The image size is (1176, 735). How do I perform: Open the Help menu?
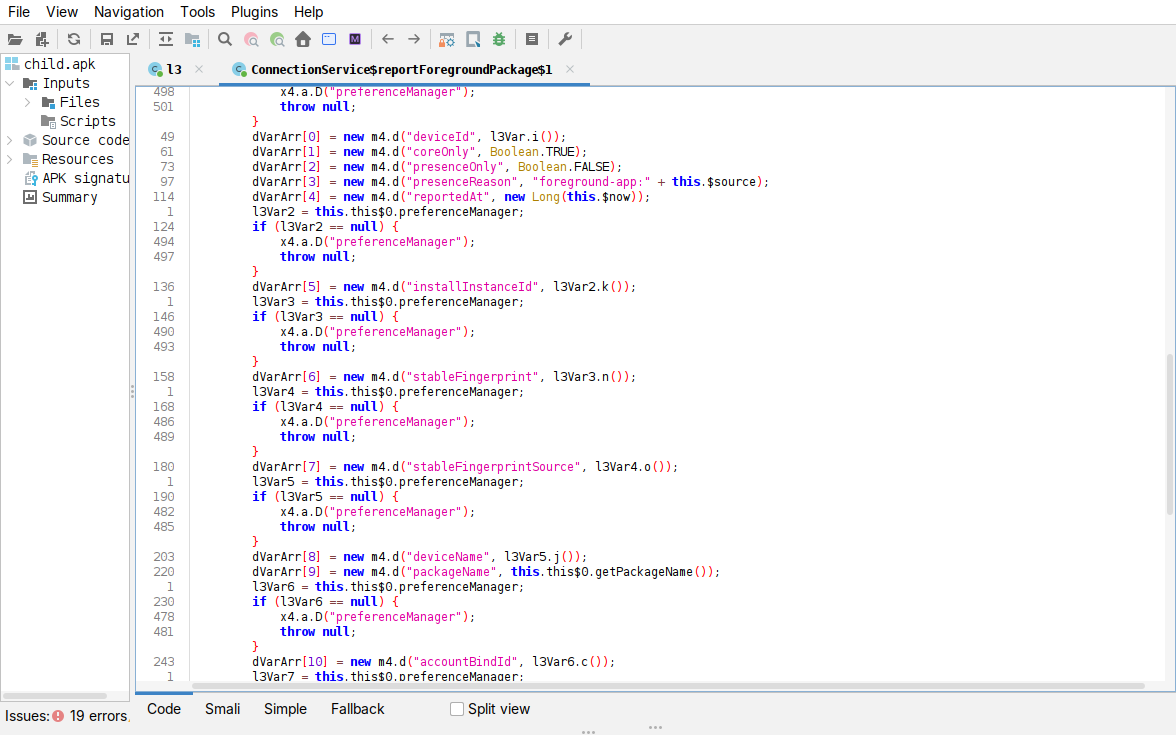(x=308, y=12)
